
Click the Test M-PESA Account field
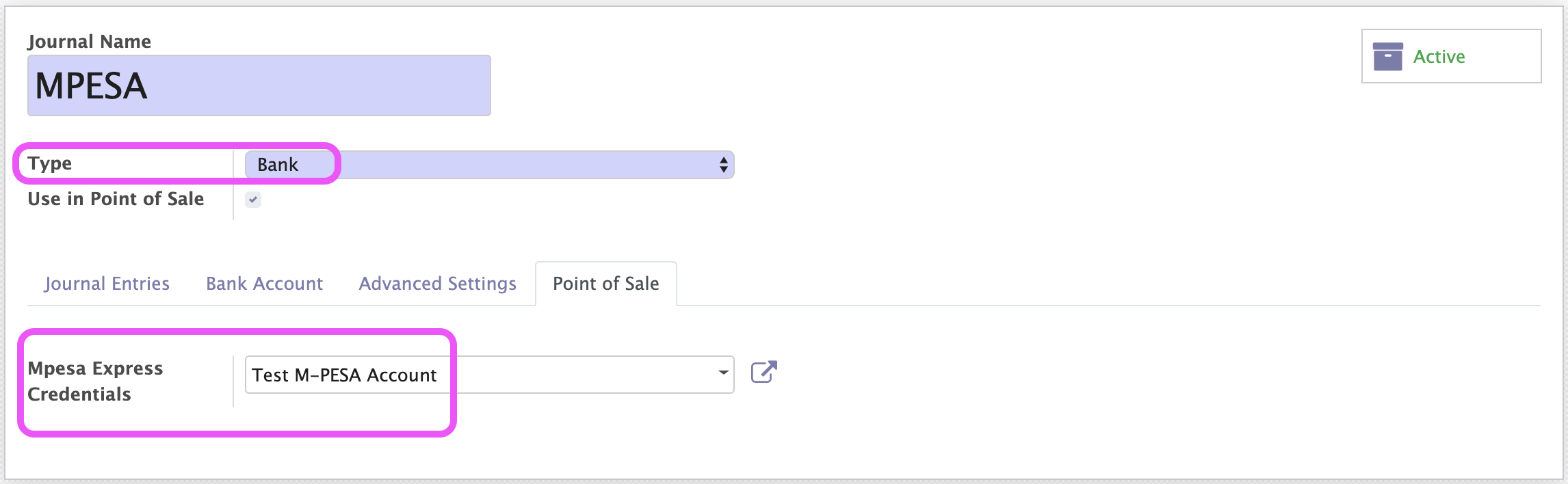pyautogui.click(x=490, y=375)
